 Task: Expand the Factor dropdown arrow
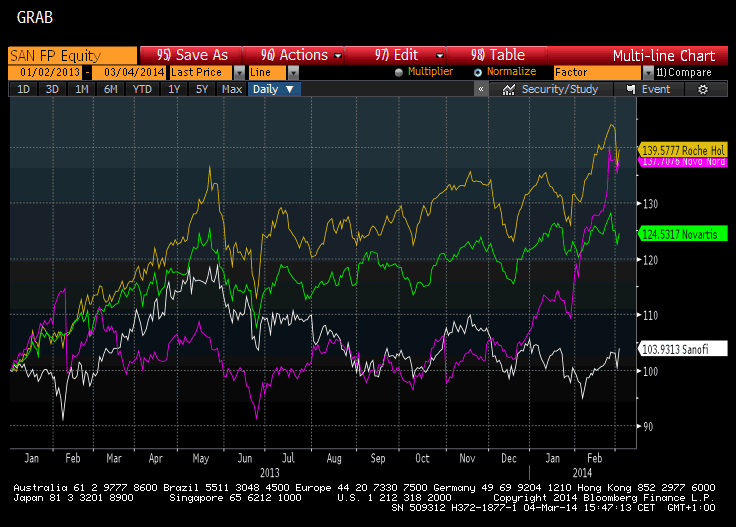click(648, 73)
